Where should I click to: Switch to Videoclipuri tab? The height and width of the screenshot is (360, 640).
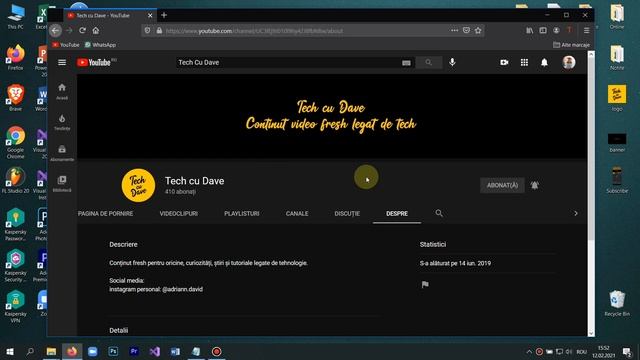179,213
